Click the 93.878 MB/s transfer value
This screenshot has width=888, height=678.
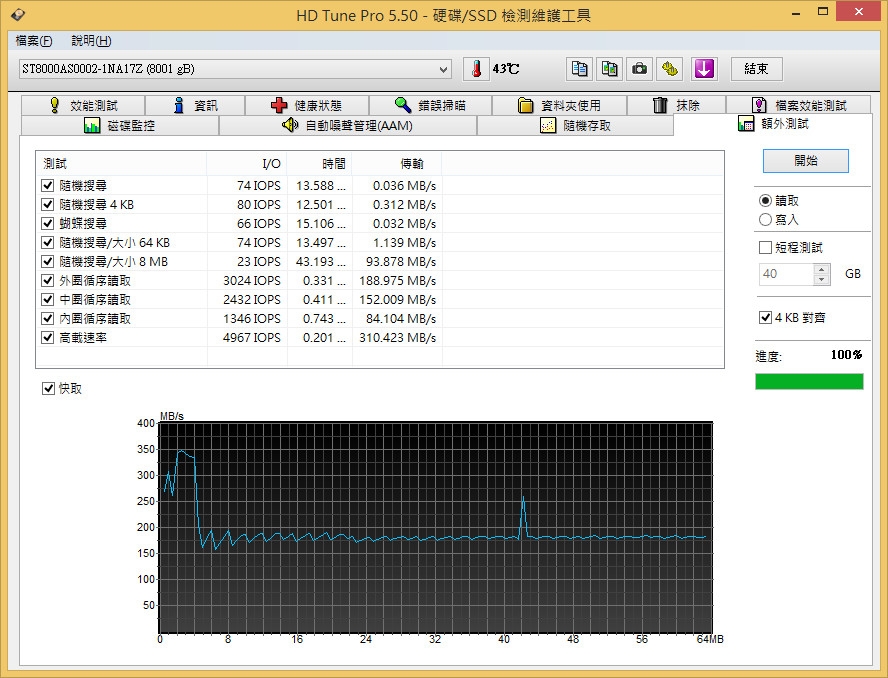(401, 262)
